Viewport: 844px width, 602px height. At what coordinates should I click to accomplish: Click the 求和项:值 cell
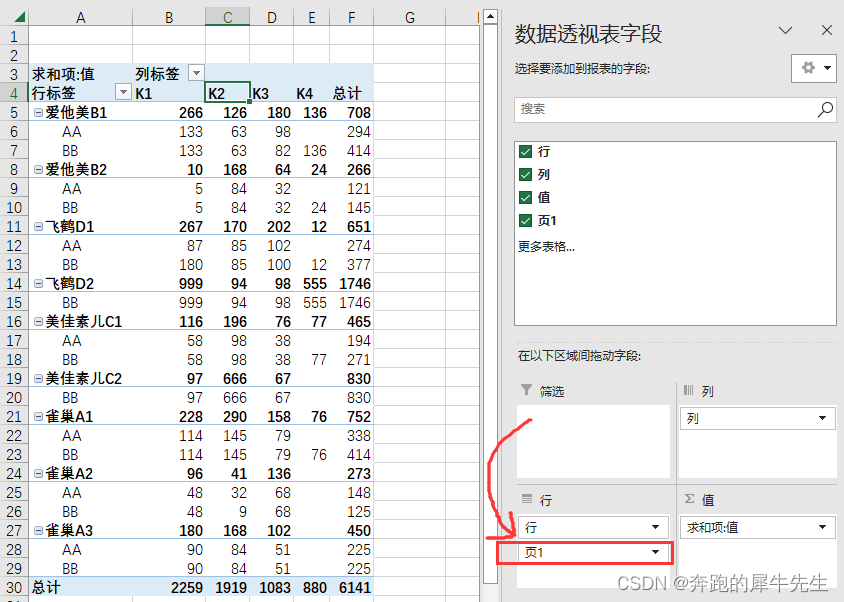tap(81, 73)
